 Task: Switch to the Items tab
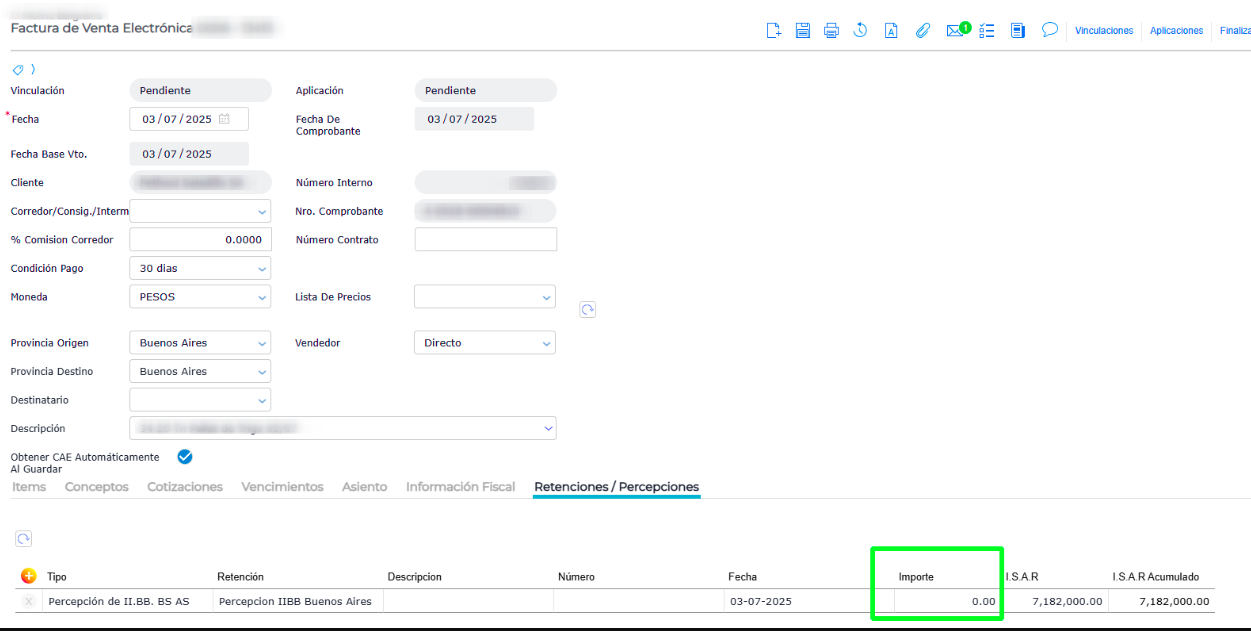pos(29,487)
